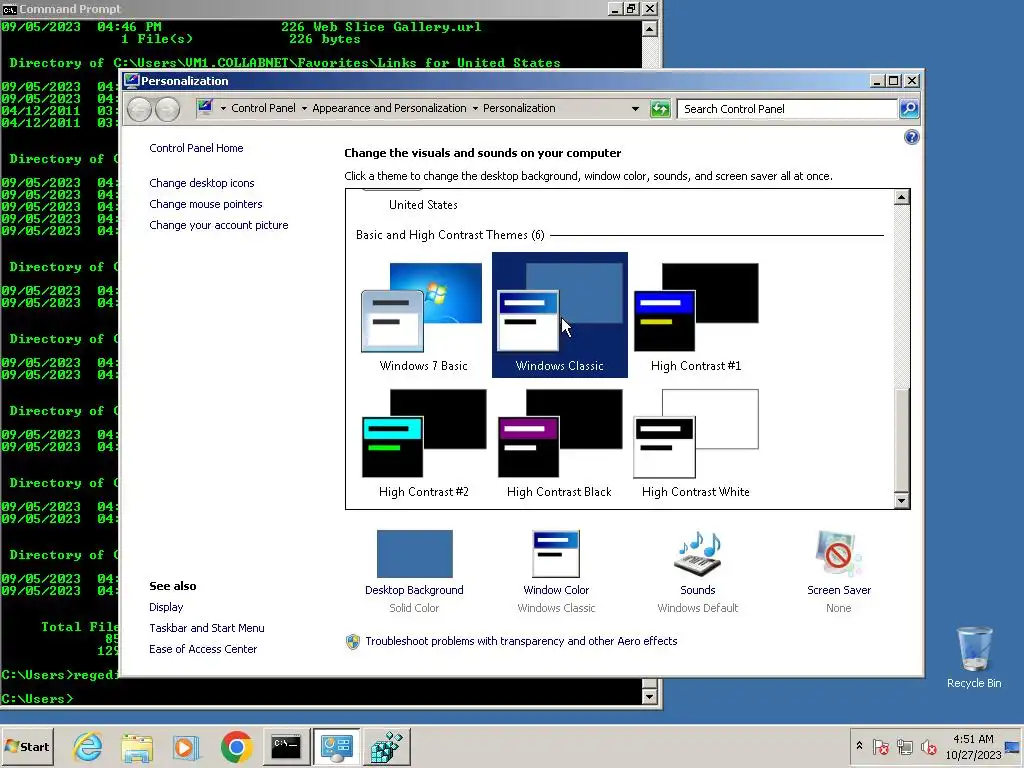The image size is (1024, 768).
Task: Choose the High Contrast White theme
Action: (696, 443)
